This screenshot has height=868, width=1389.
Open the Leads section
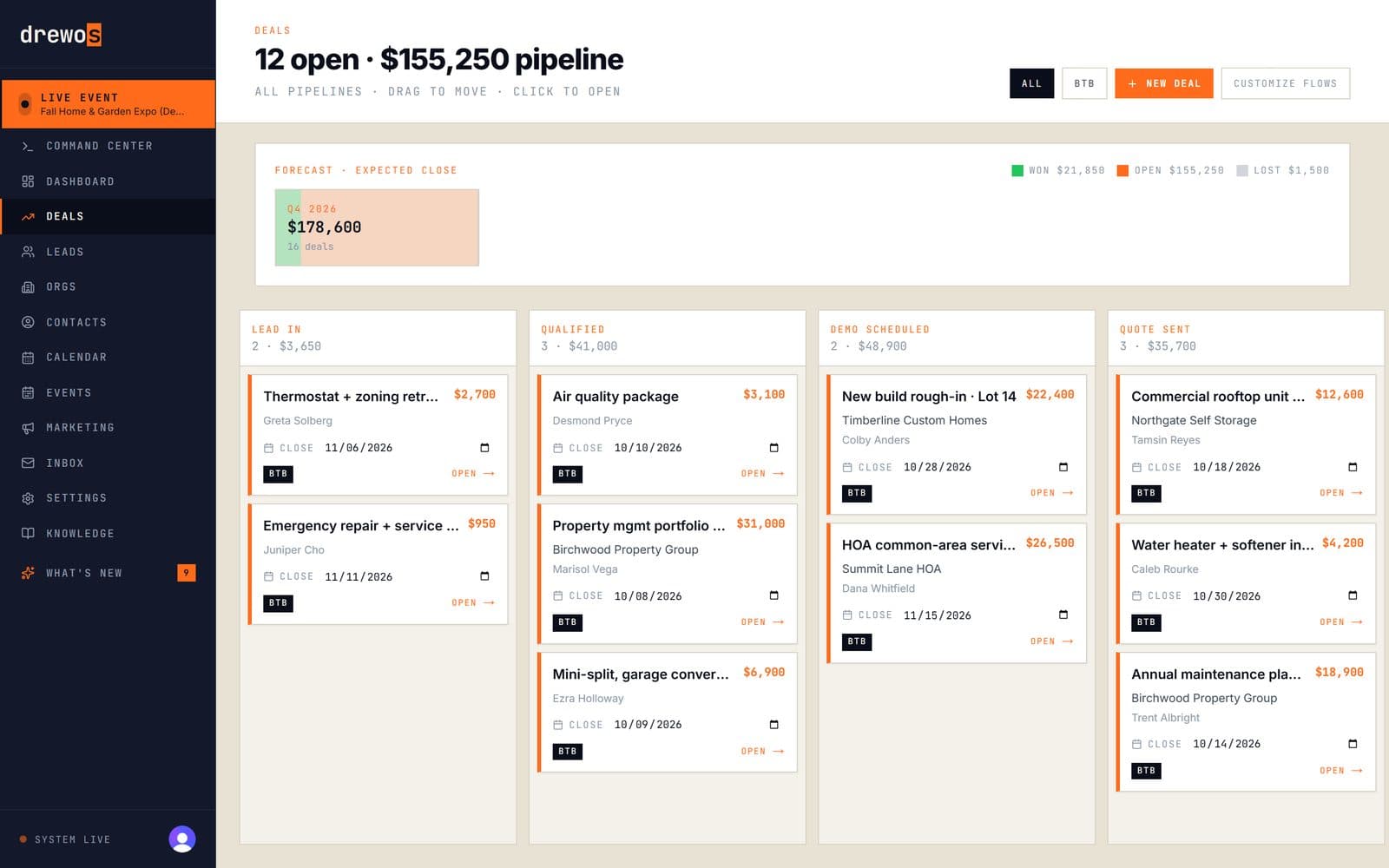108,252
